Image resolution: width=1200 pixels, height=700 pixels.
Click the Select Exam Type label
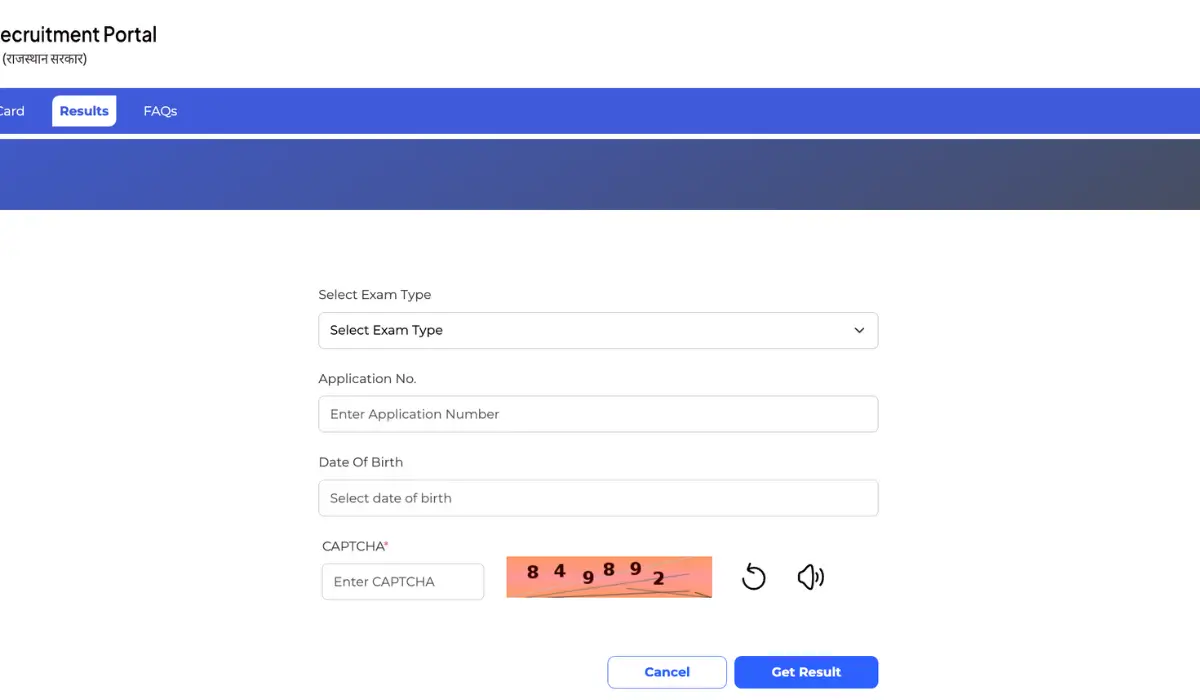coord(375,294)
